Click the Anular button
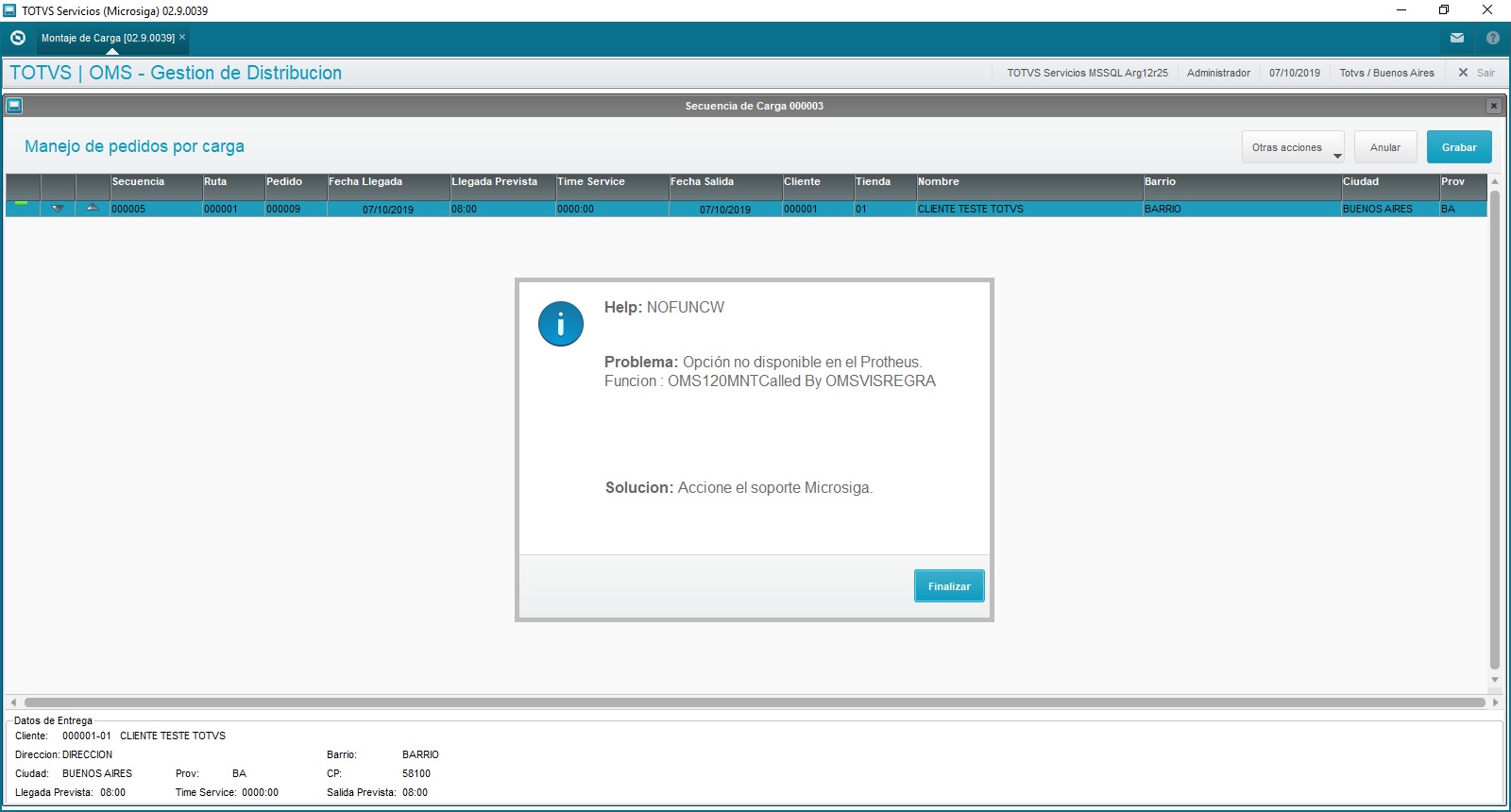The height and width of the screenshot is (812, 1511). (1385, 147)
